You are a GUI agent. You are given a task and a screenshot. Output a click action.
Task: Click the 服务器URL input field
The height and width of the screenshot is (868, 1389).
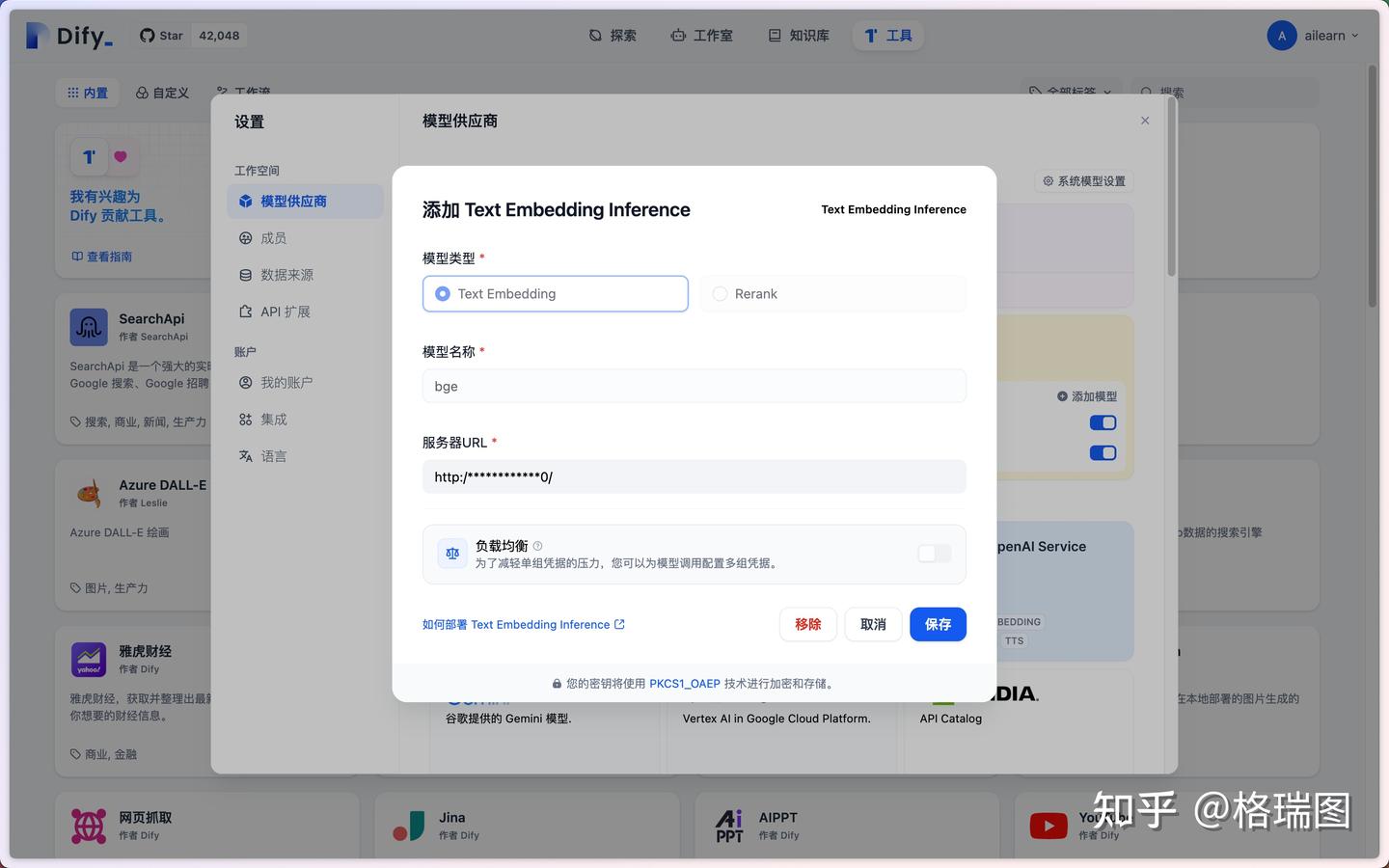point(694,476)
